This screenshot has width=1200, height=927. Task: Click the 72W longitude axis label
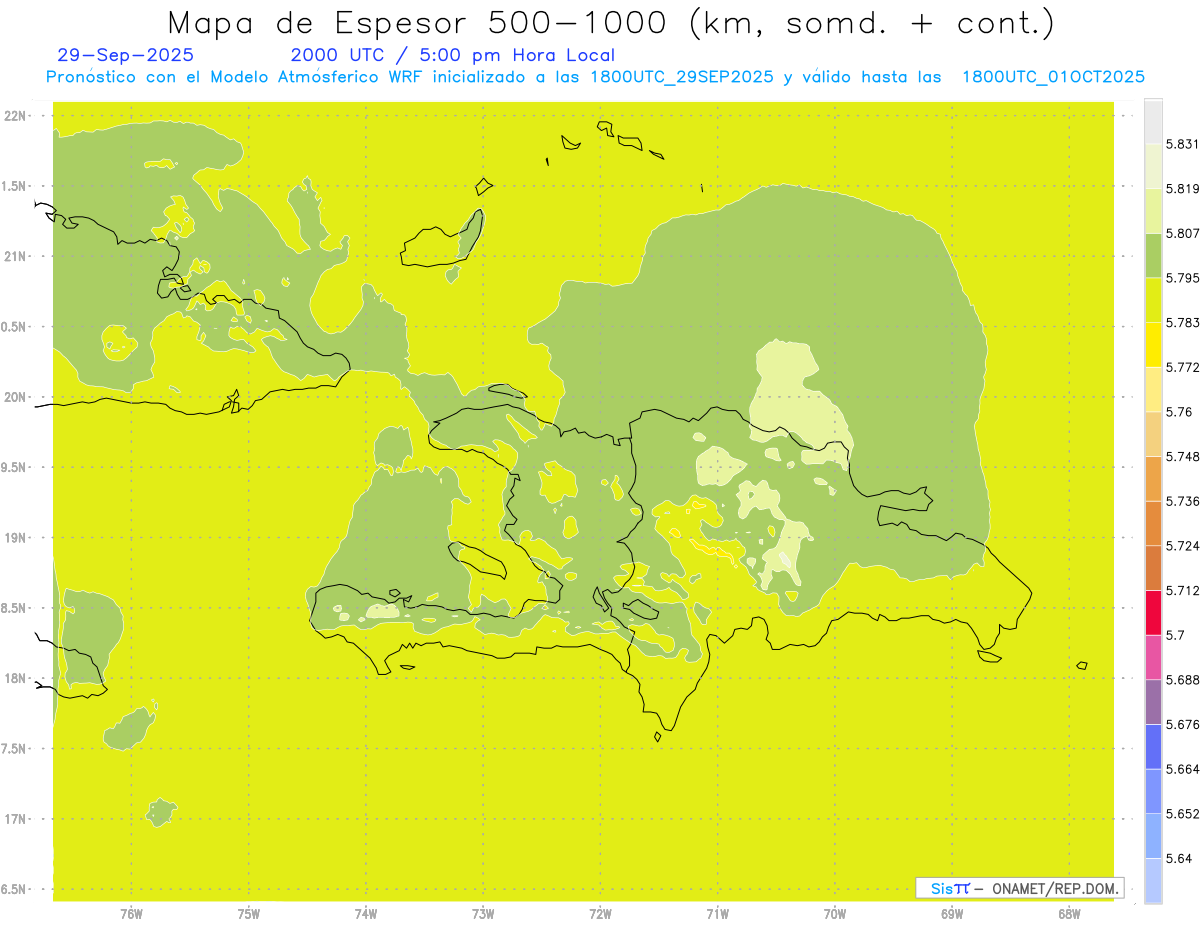tap(600, 913)
